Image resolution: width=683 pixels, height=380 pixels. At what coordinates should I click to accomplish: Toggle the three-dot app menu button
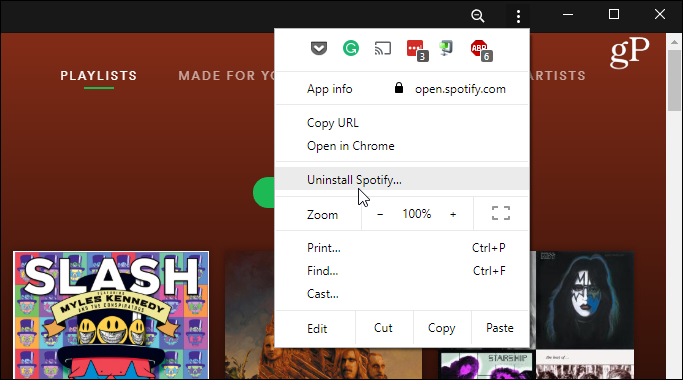[x=518, y=16]
